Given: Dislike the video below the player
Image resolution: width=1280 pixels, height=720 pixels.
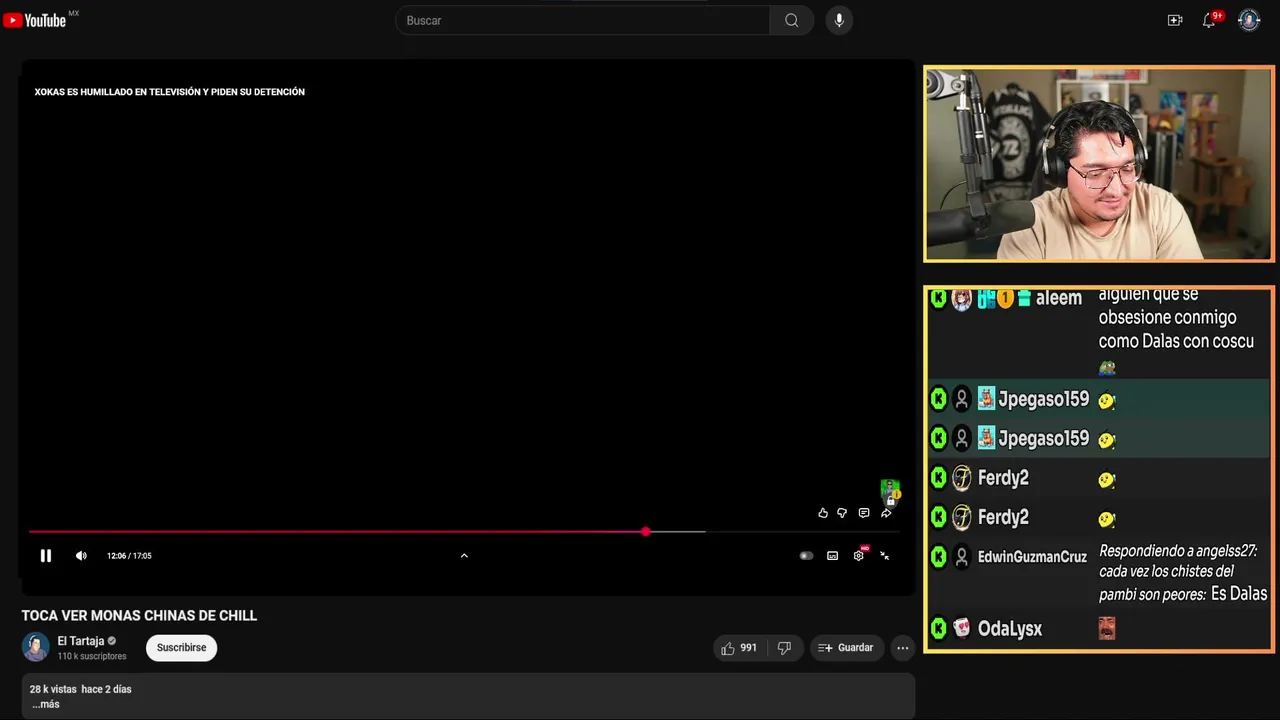Looking at the screenshot, I should (784, 648).
